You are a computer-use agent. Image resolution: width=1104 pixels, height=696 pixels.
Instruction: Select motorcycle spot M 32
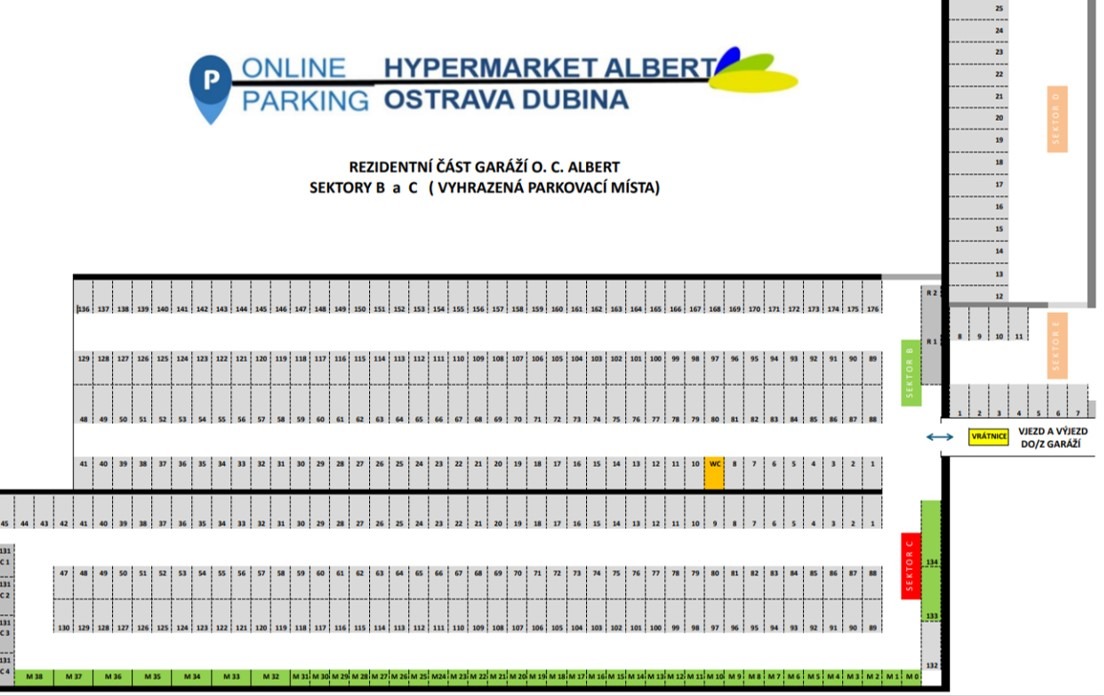coord(270,677)
